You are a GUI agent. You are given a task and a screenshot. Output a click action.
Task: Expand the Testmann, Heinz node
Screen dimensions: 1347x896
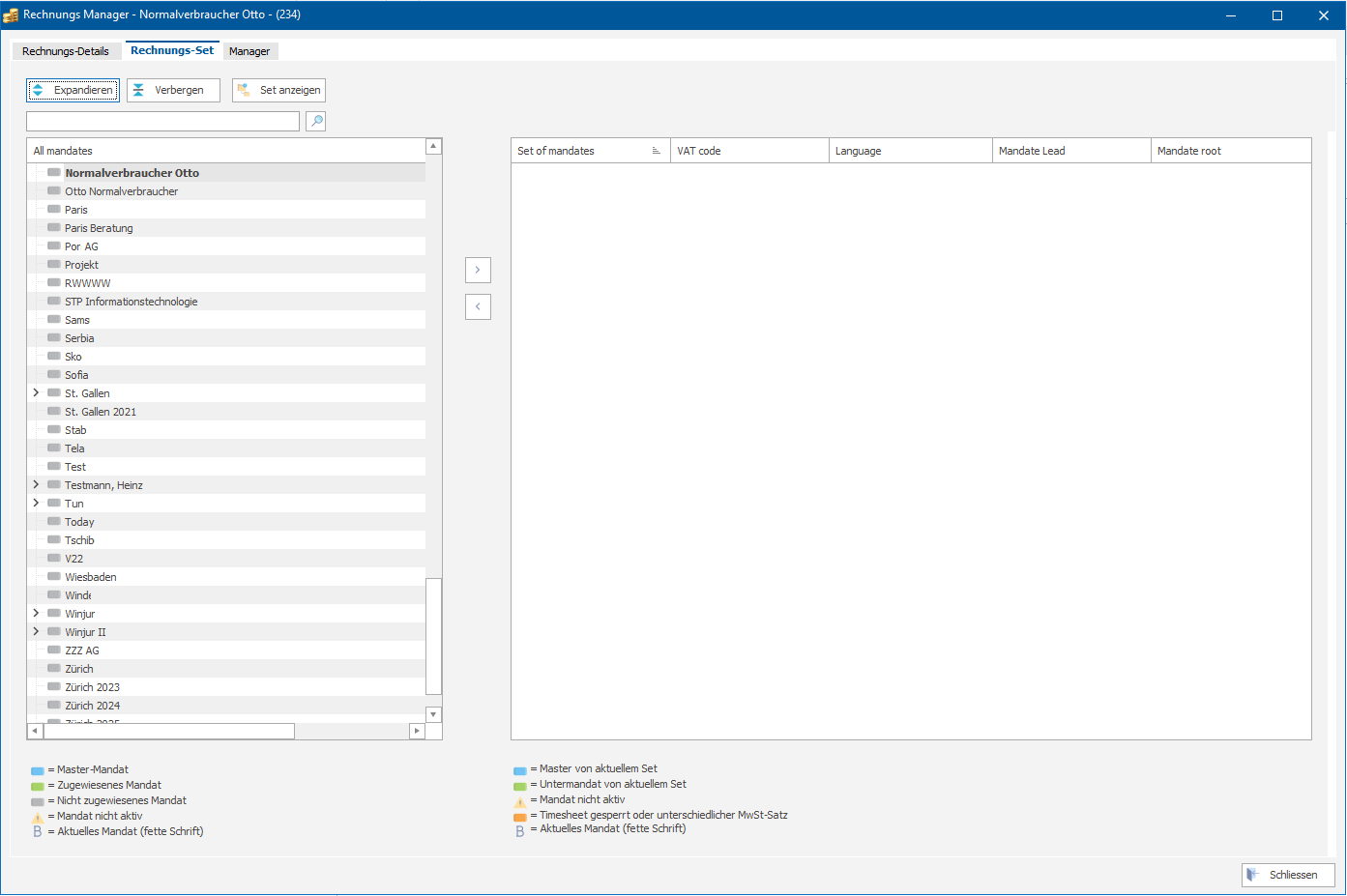coord(36,484)
